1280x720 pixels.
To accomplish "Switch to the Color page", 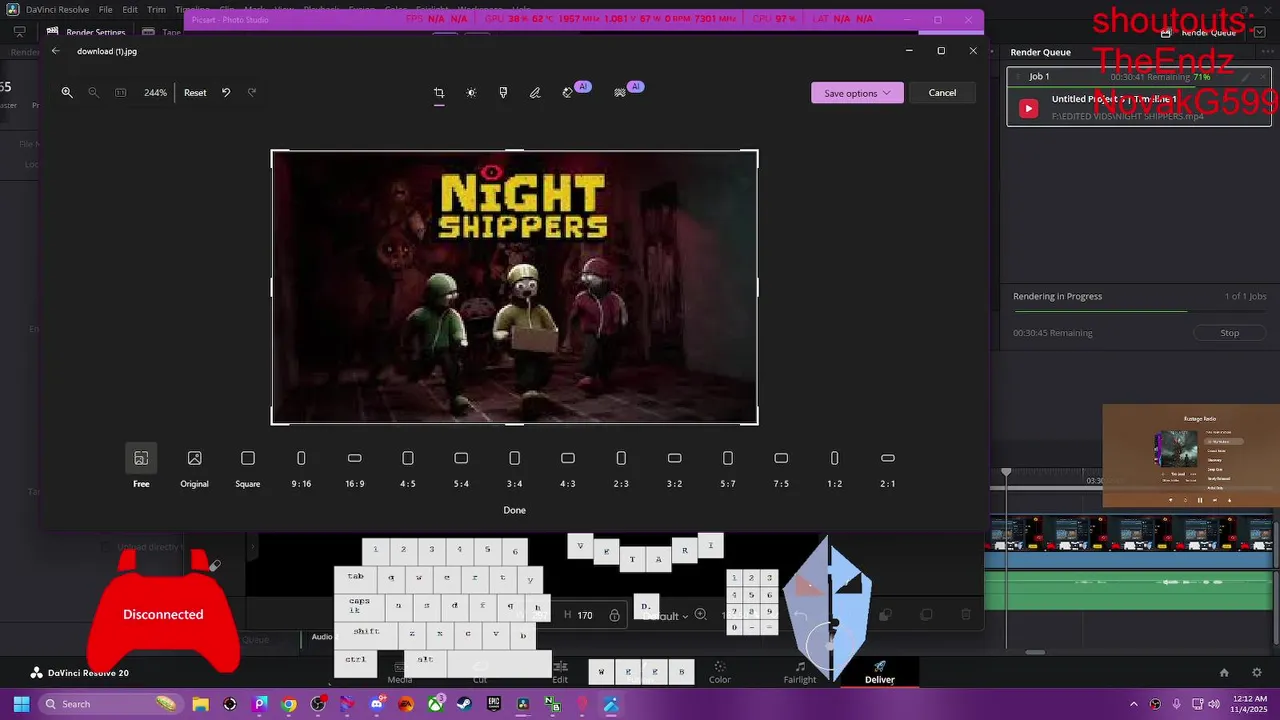I will (x=720, y=672).
